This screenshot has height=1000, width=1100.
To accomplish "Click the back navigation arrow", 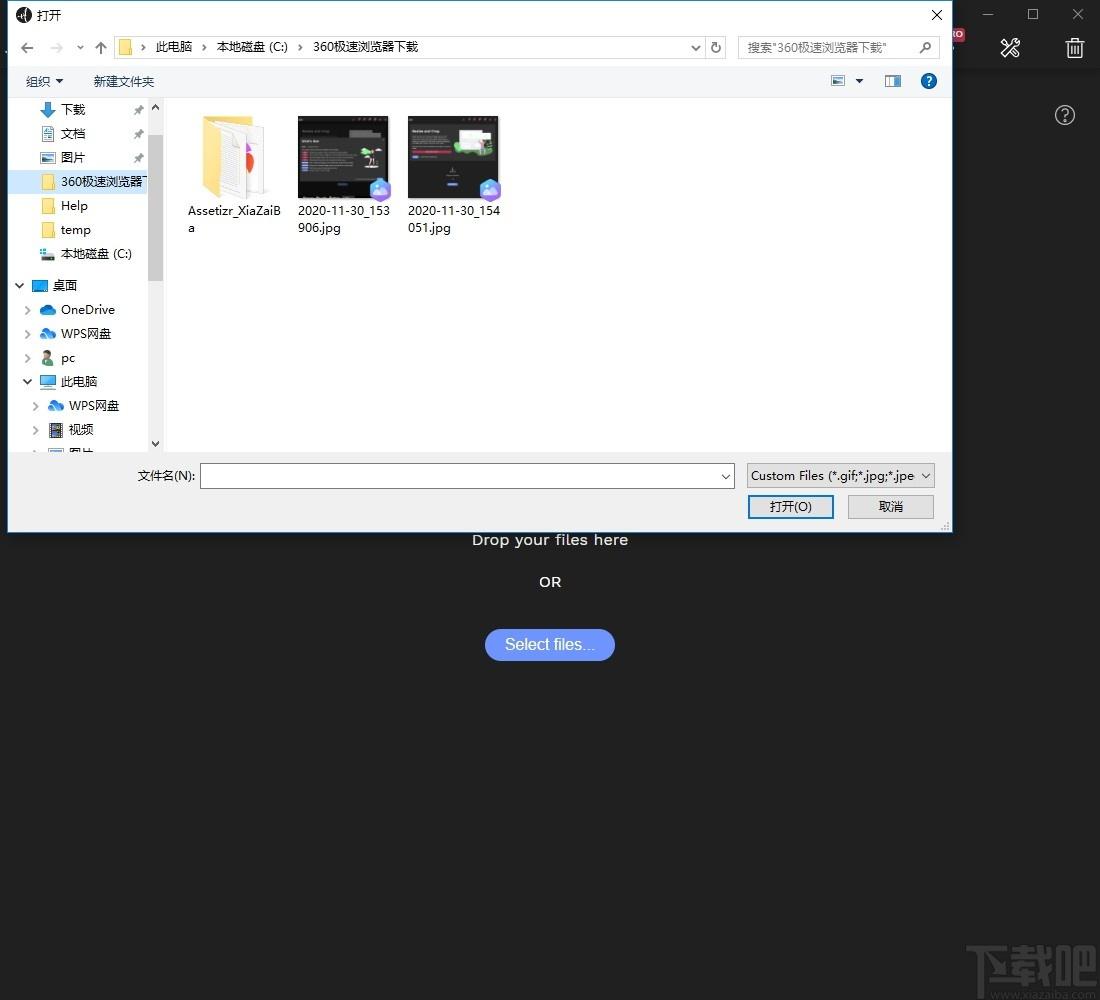I will pos(27,48).
